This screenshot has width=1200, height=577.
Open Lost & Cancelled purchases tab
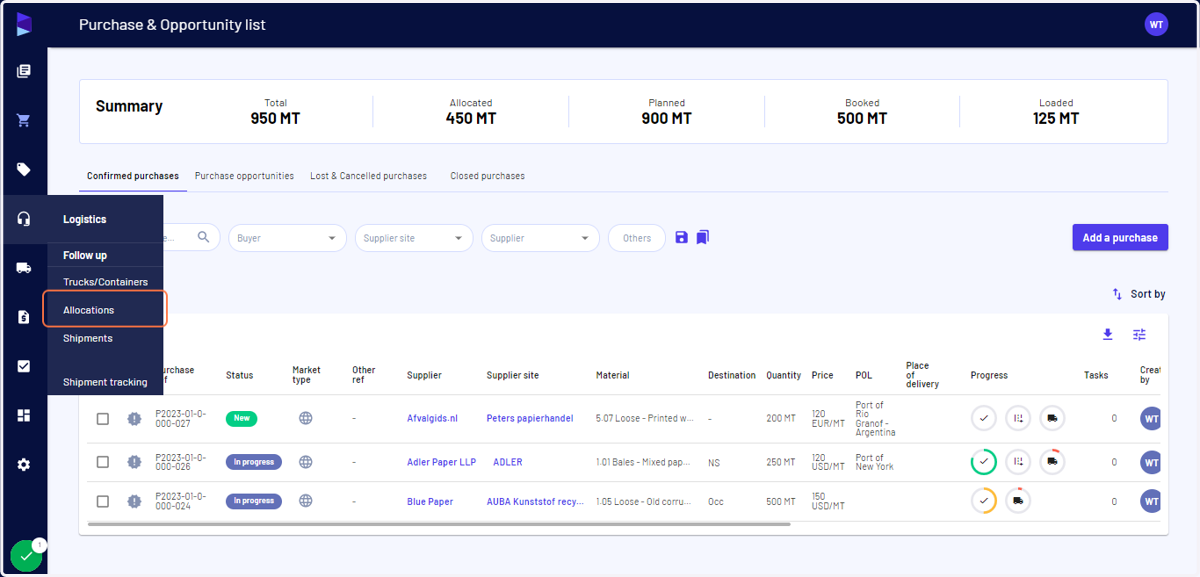pyautogui.click(x=368, y=176)
